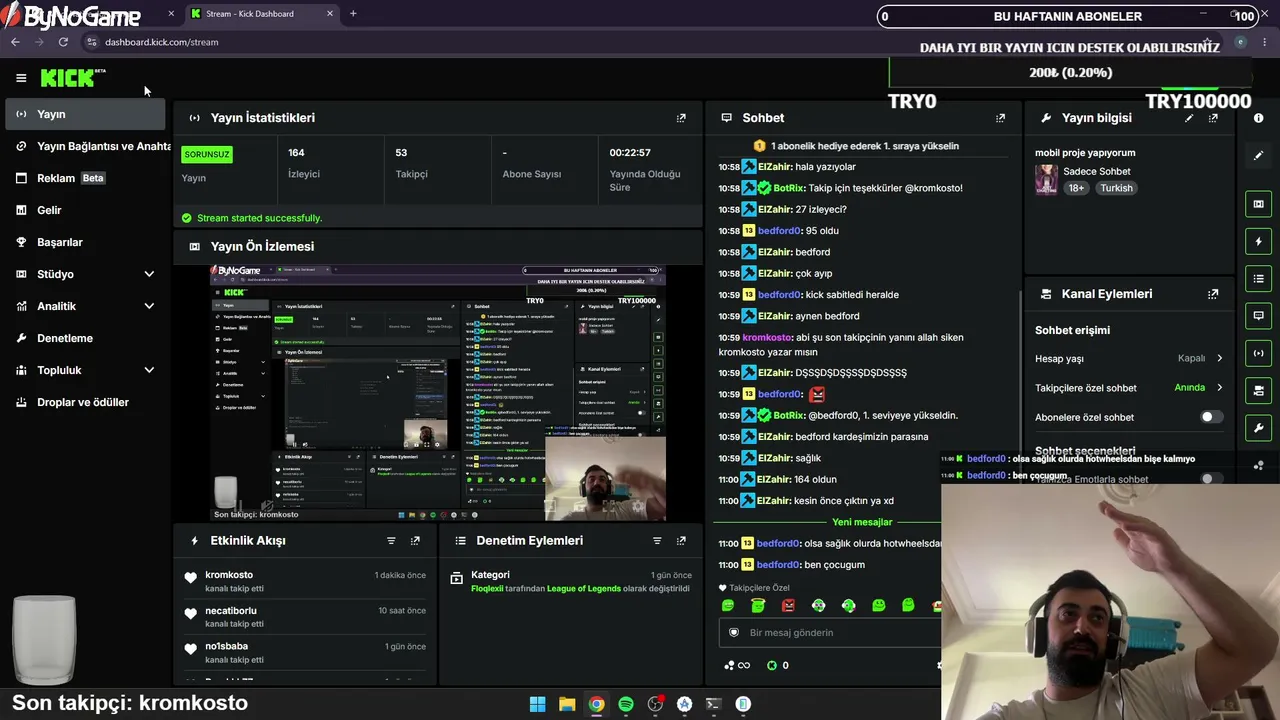Reload the page with browser refresh button

point(63,42)
